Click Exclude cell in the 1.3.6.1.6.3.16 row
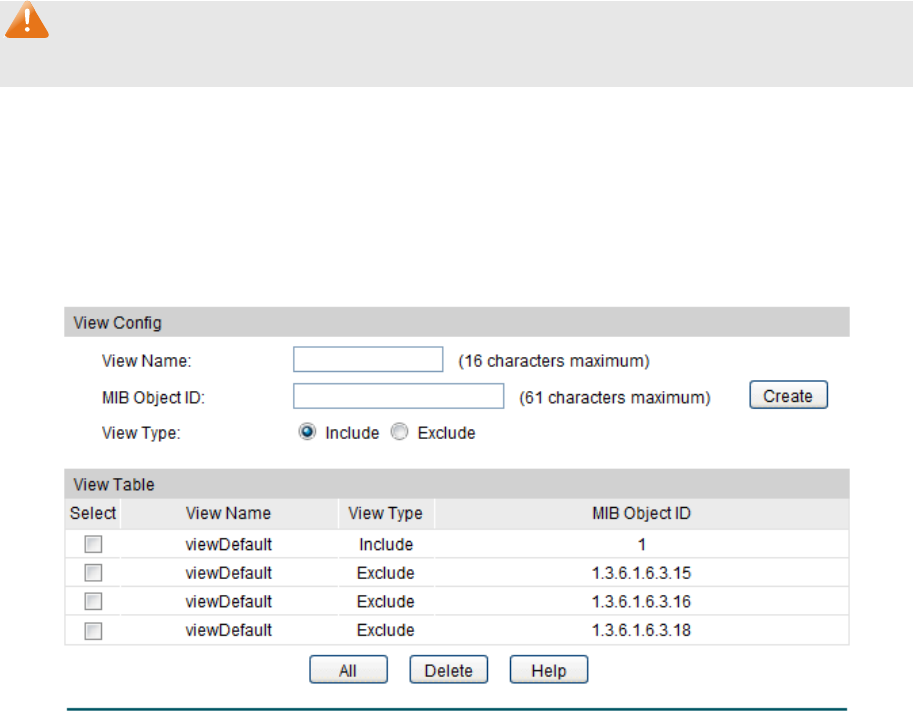 pyautogui.click(x=385, y=601)
